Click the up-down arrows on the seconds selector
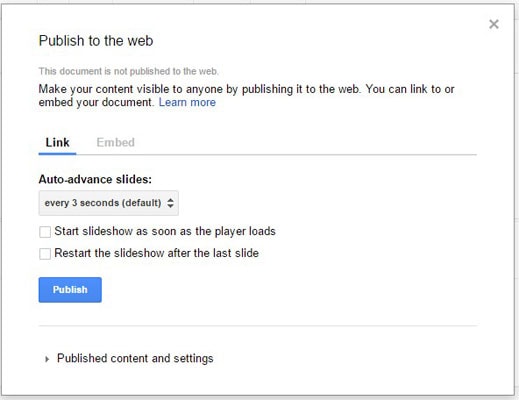This screenshot has height=400, width=519. [x=170, y=203]
